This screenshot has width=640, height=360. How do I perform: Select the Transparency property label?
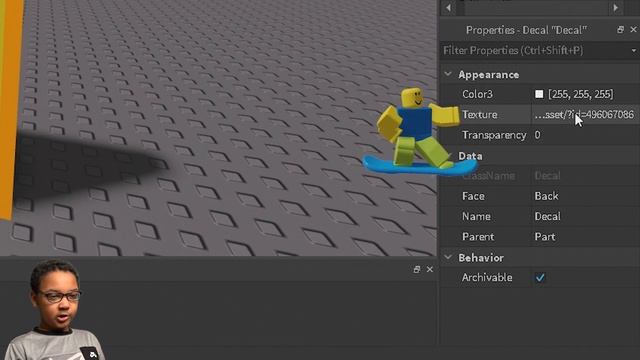[x=494, y=135]
